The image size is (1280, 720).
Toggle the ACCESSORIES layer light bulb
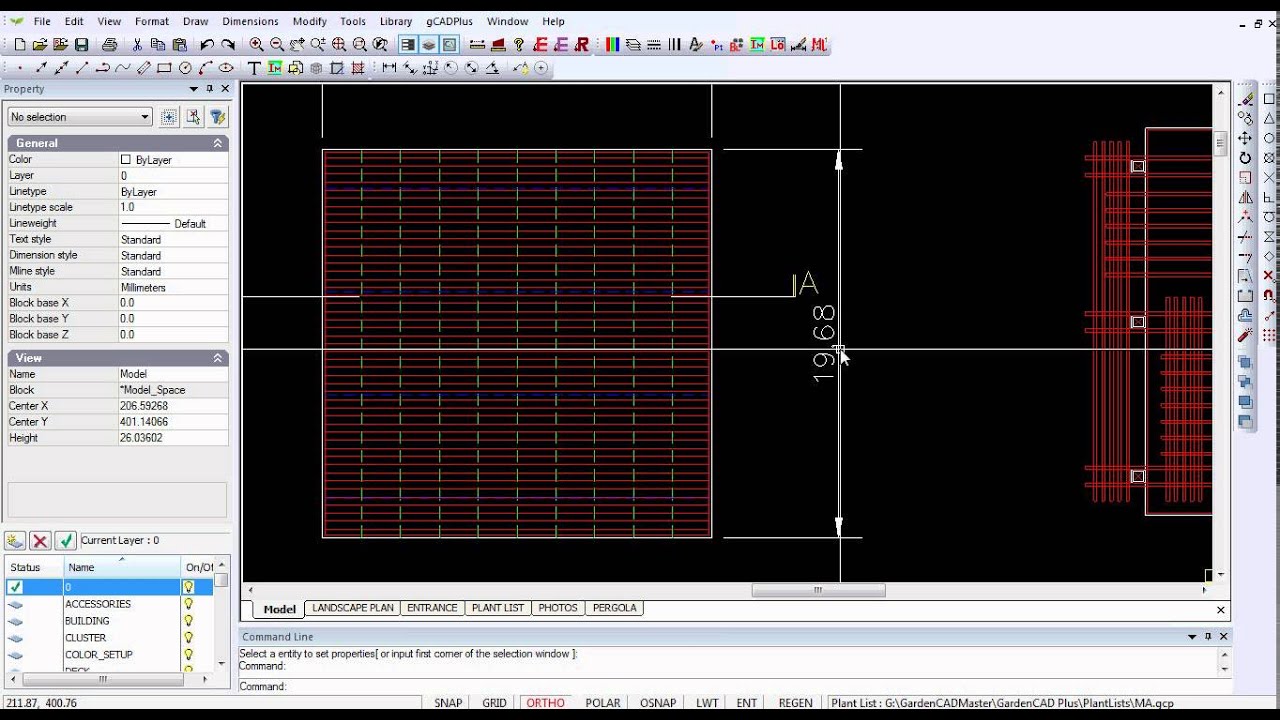pos(188,604)
